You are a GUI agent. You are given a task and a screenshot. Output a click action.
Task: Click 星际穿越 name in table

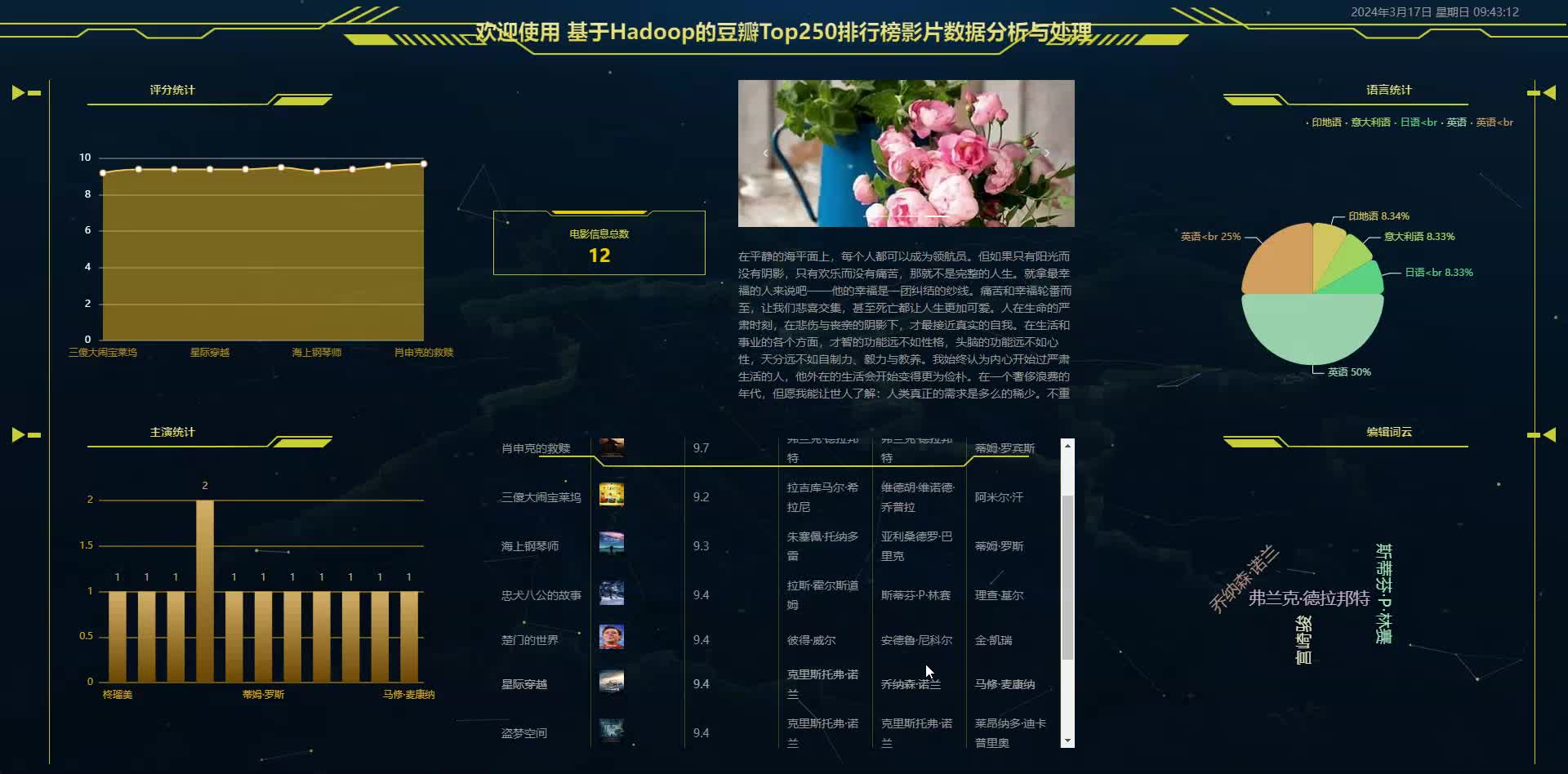(524, 684)
